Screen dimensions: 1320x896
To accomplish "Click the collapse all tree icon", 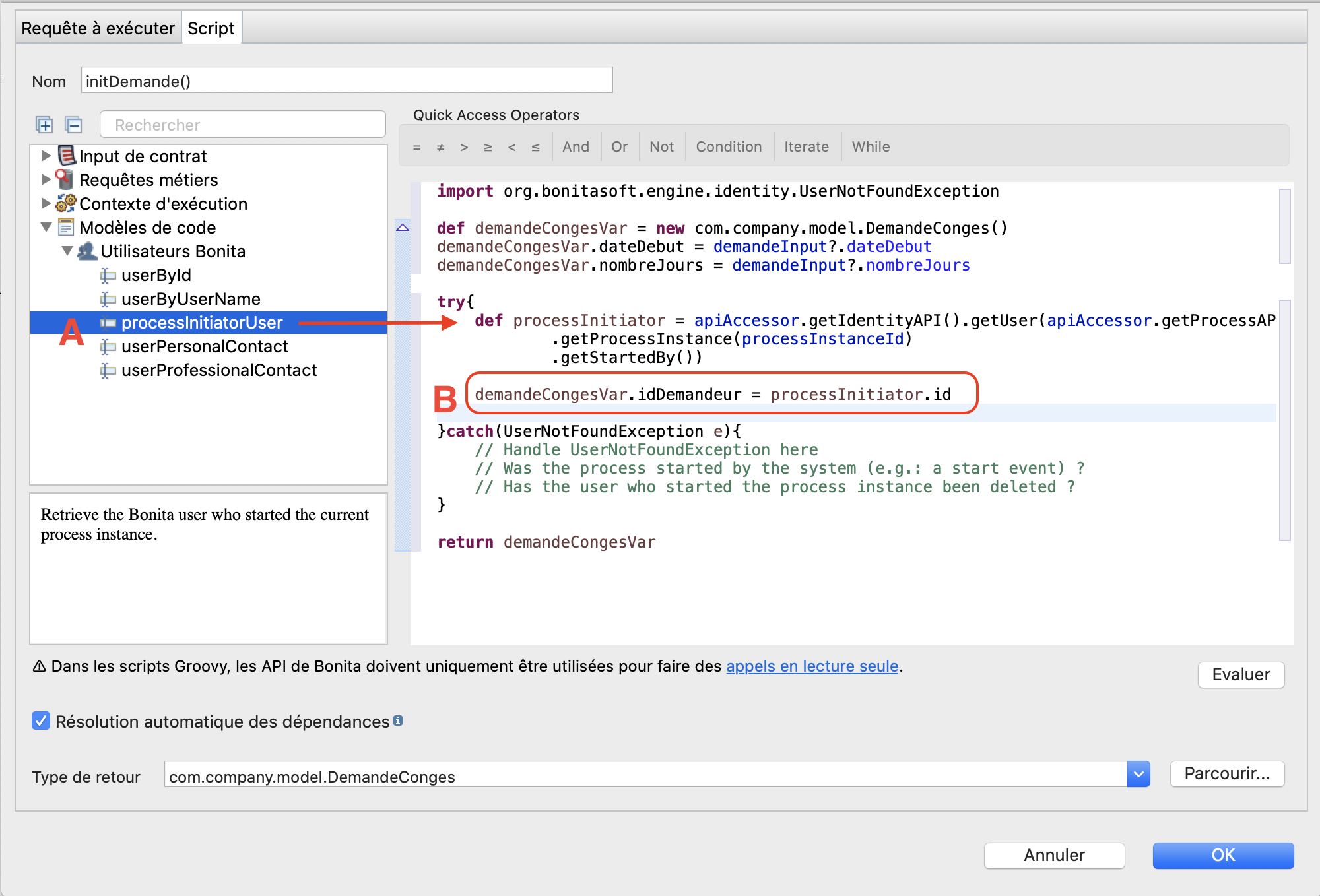I will (73, 125).
